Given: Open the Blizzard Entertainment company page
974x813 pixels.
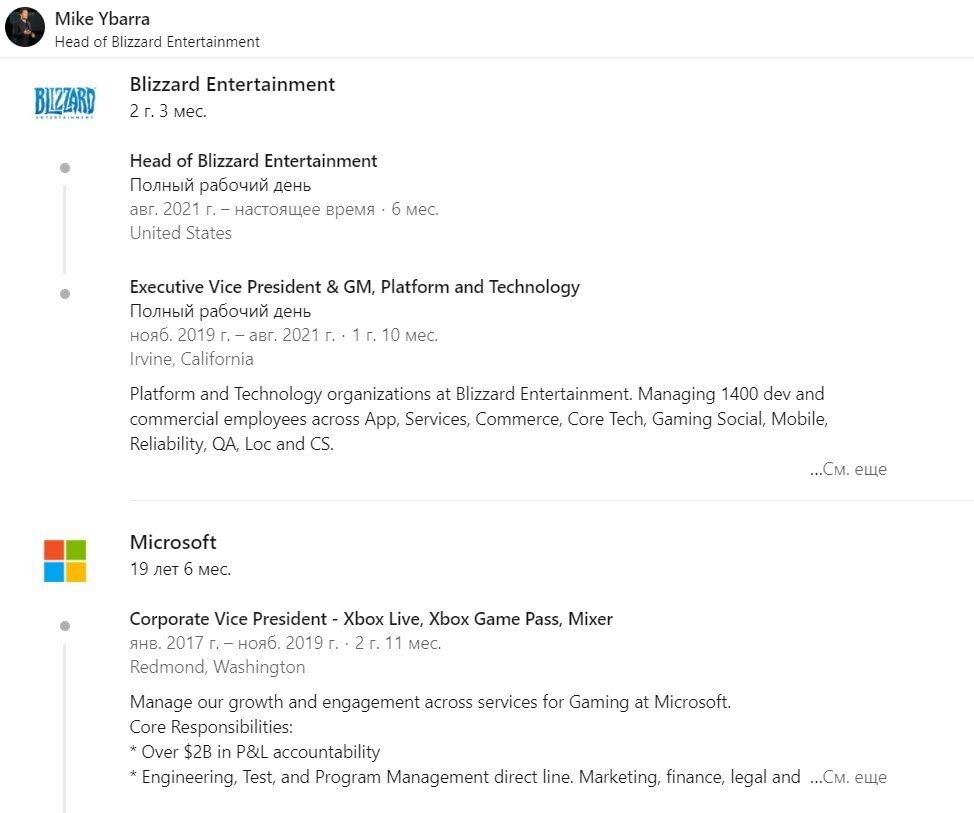Looking at the screenshot, I should [x=232, y=85].
